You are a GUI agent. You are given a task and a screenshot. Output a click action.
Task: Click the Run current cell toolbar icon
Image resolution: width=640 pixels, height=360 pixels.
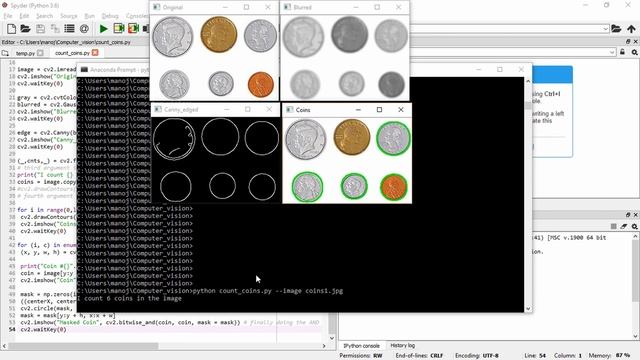[119, 29]
